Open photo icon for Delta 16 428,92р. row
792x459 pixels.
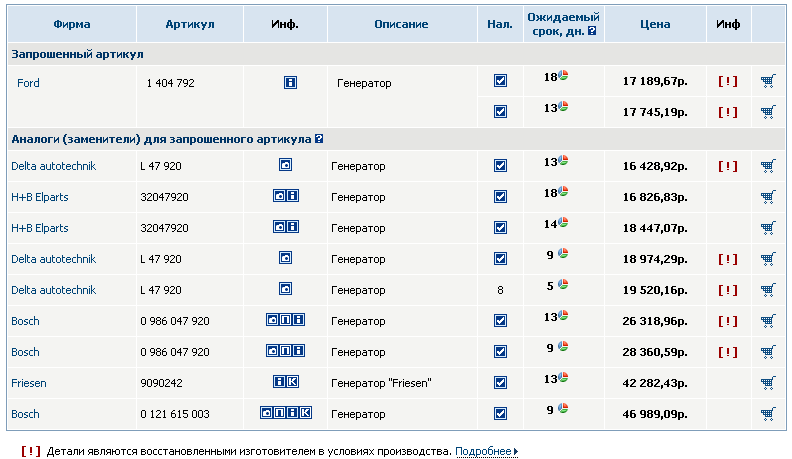(285, 165)
